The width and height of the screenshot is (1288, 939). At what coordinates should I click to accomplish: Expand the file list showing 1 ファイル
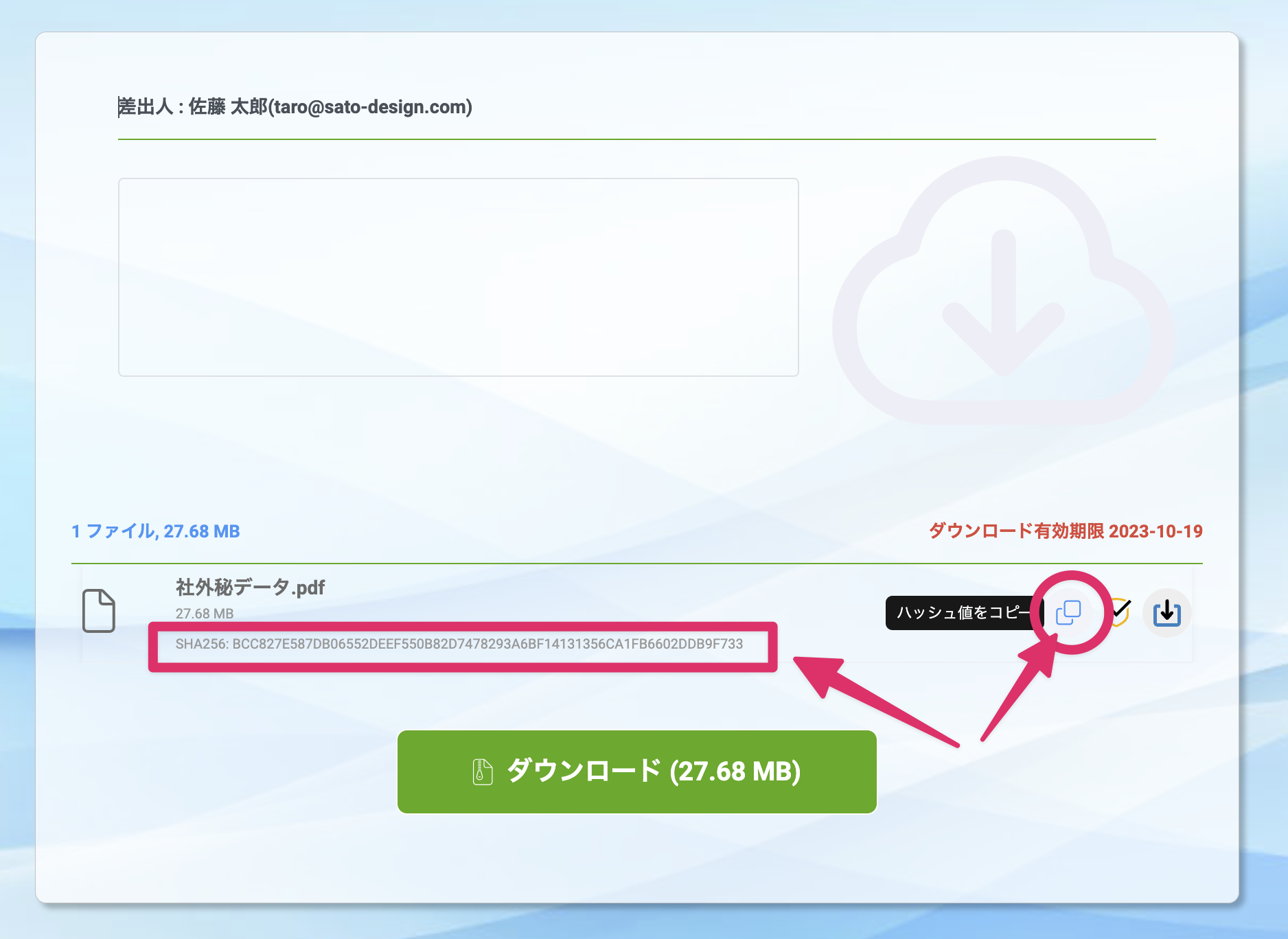click(154, 531)
